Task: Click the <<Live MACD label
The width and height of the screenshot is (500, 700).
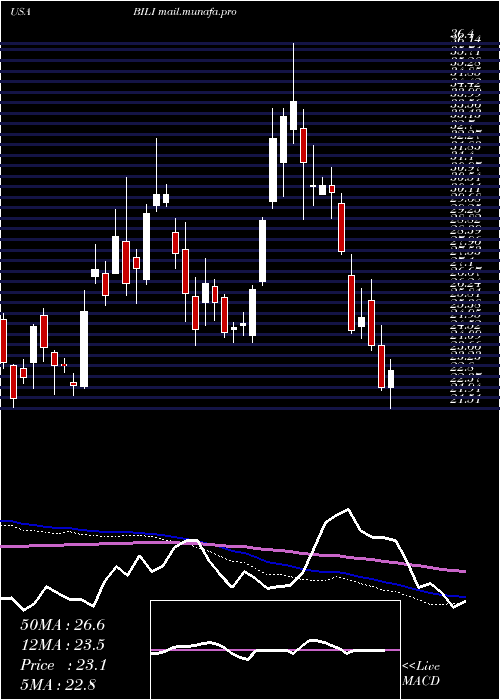Action: (x=421, y=674)
